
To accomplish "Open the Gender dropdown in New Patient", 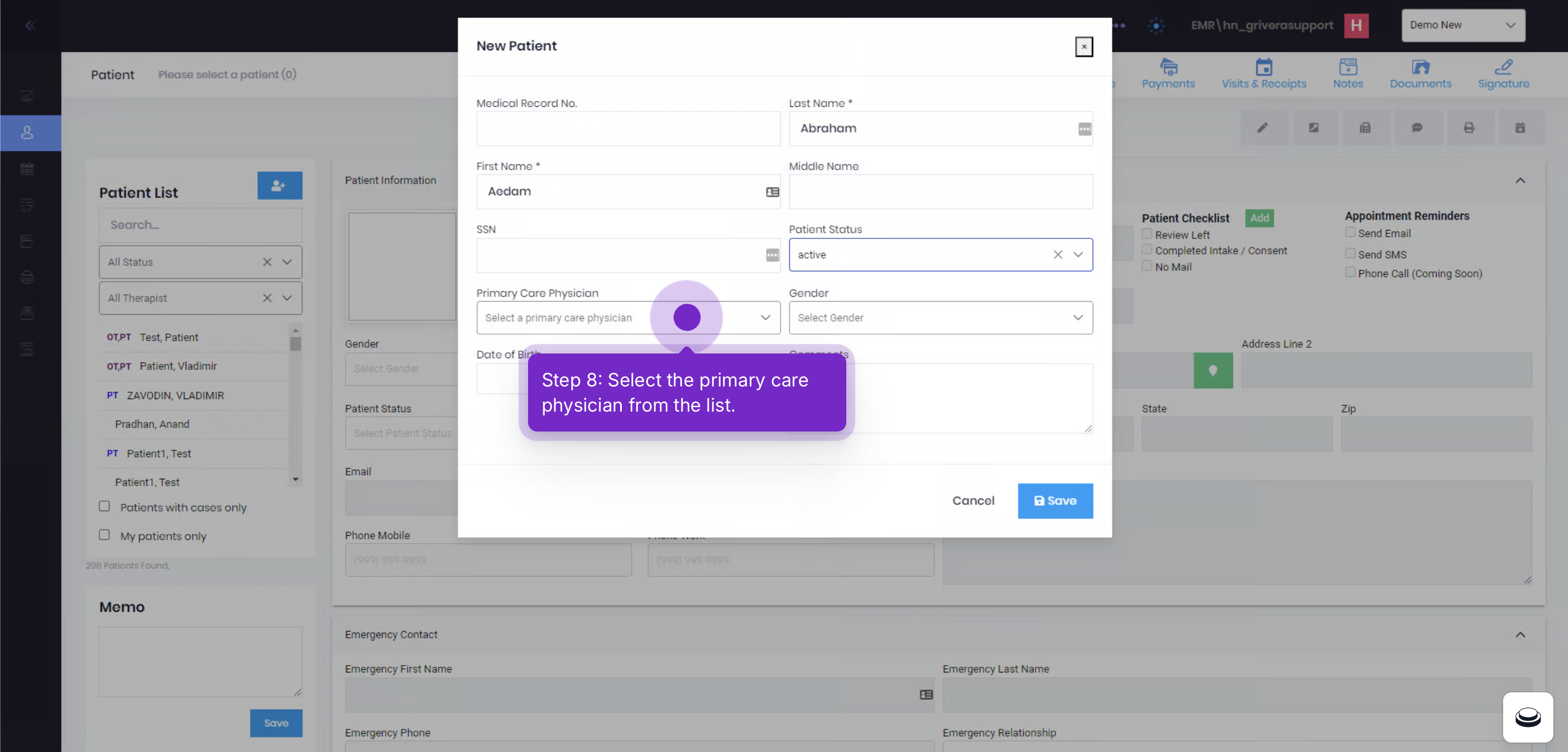I will coord(940,318).
